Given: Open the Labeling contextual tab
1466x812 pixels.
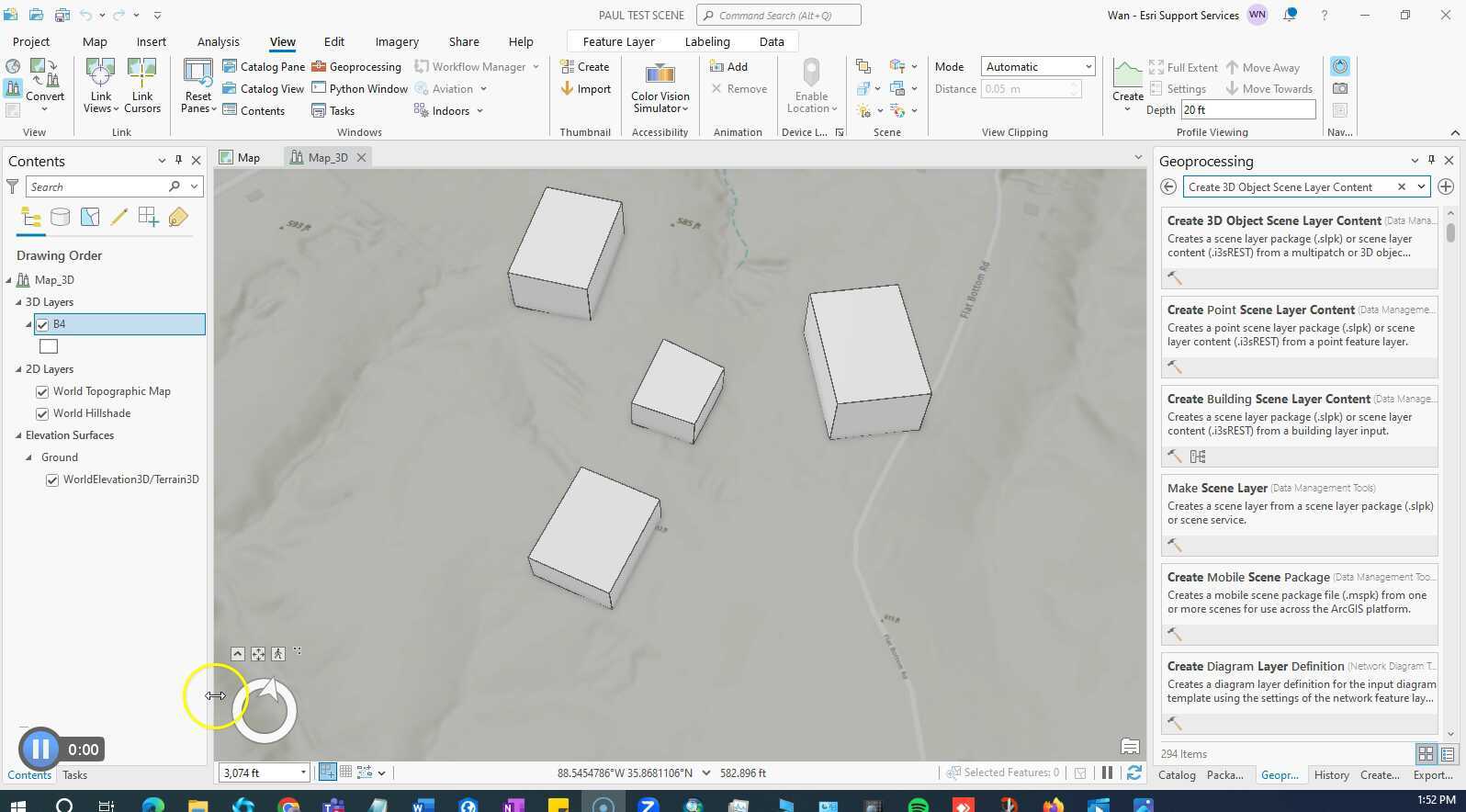Looking at the screenshot, I should click(x=707, y=41).
